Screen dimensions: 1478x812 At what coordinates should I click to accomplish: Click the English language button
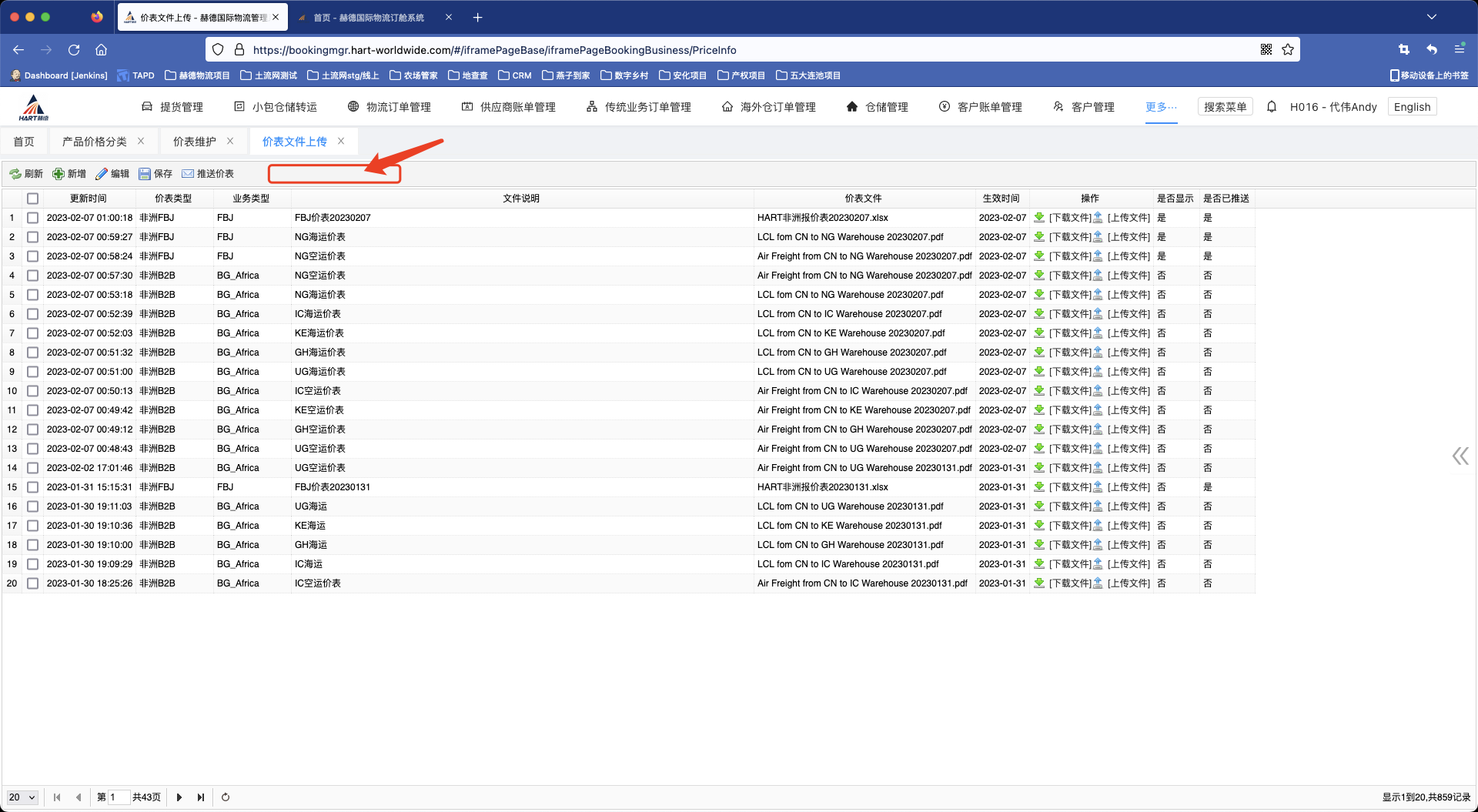click(1412, 107)
